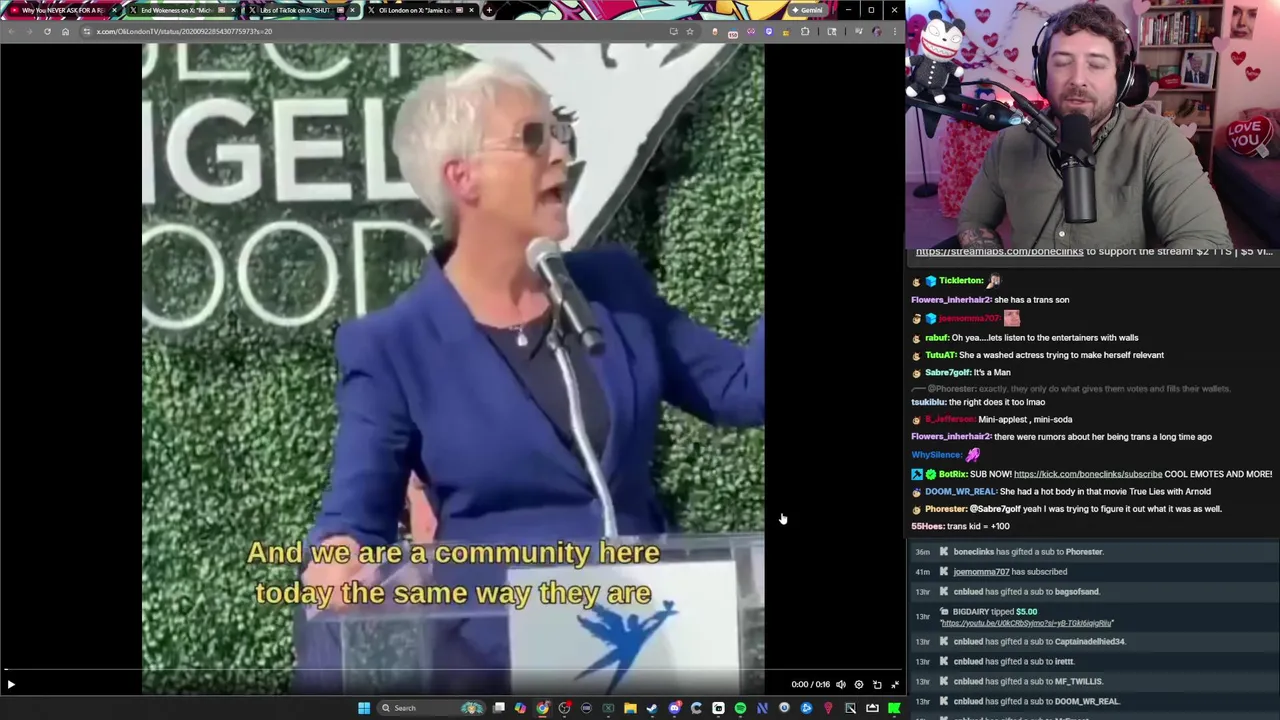Bookmark this page with the star icon

[690, 31]
